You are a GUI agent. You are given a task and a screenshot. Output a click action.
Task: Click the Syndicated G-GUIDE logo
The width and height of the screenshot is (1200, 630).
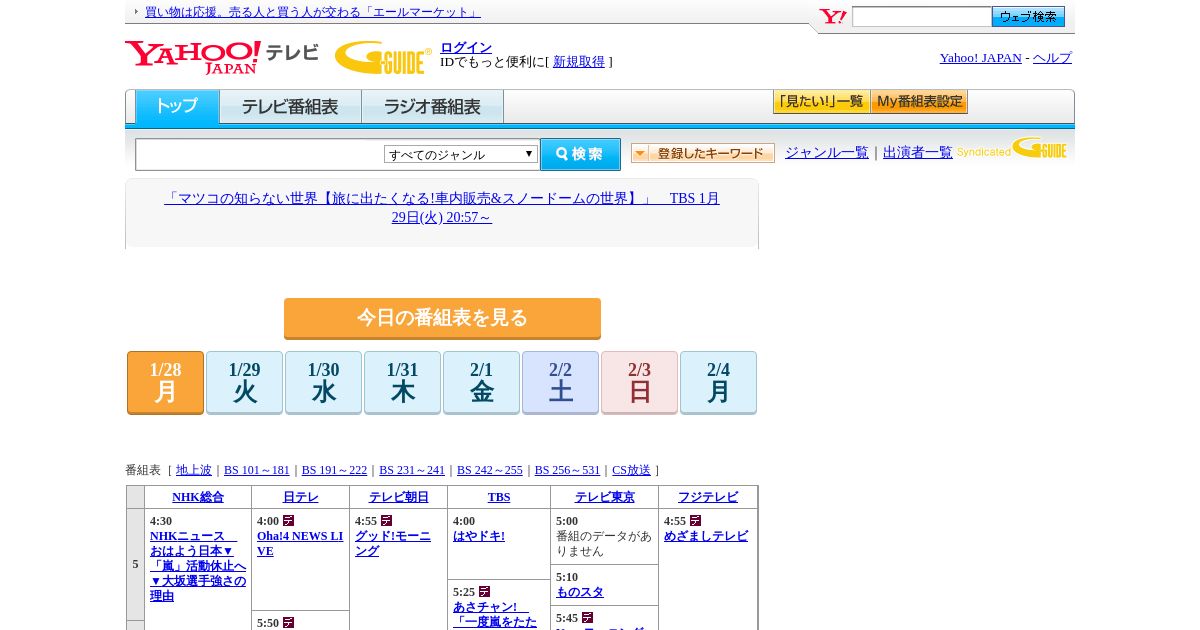tap(1012, 149)
